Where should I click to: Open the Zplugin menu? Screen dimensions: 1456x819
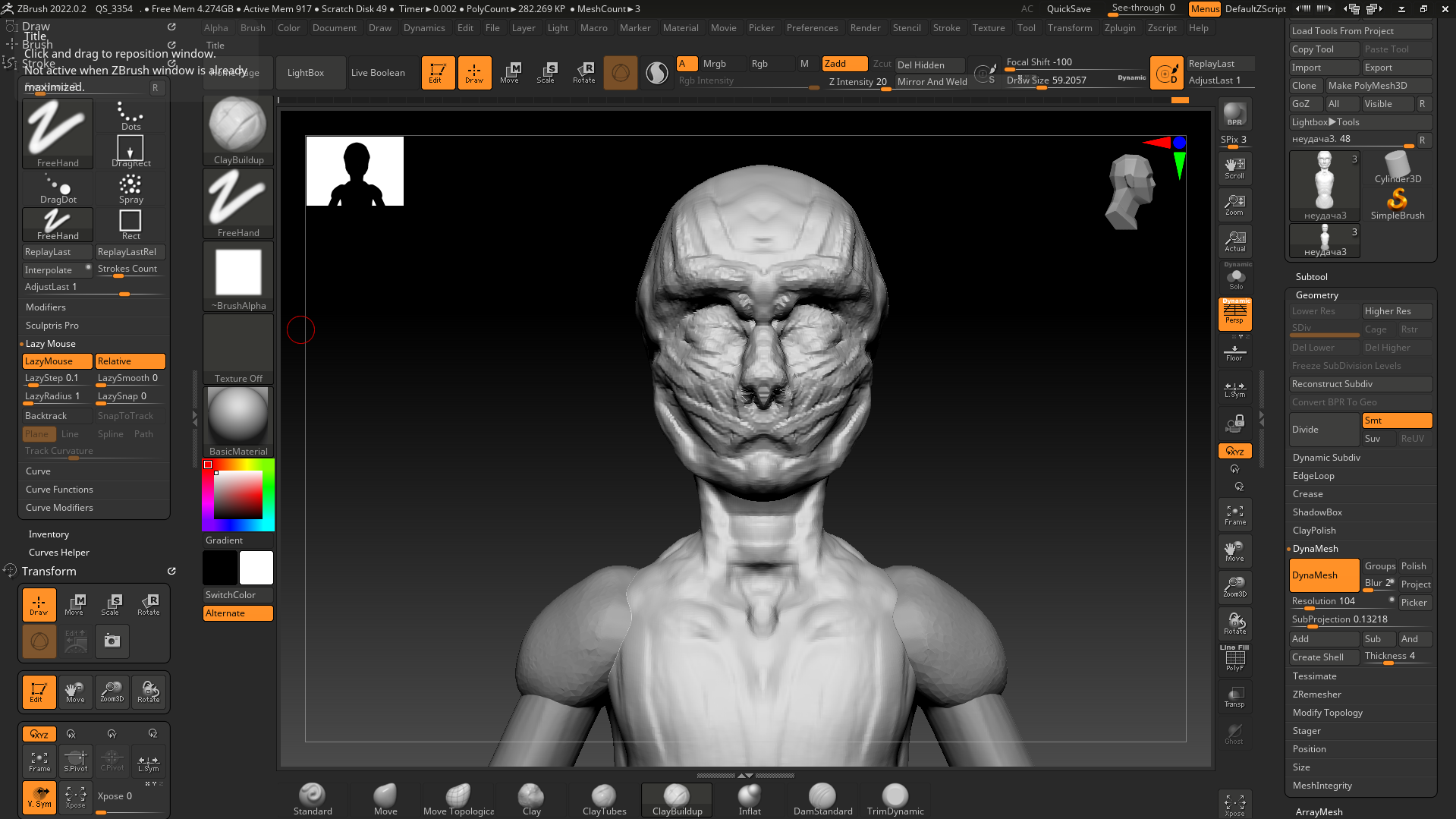click(x=1119, y=28)
